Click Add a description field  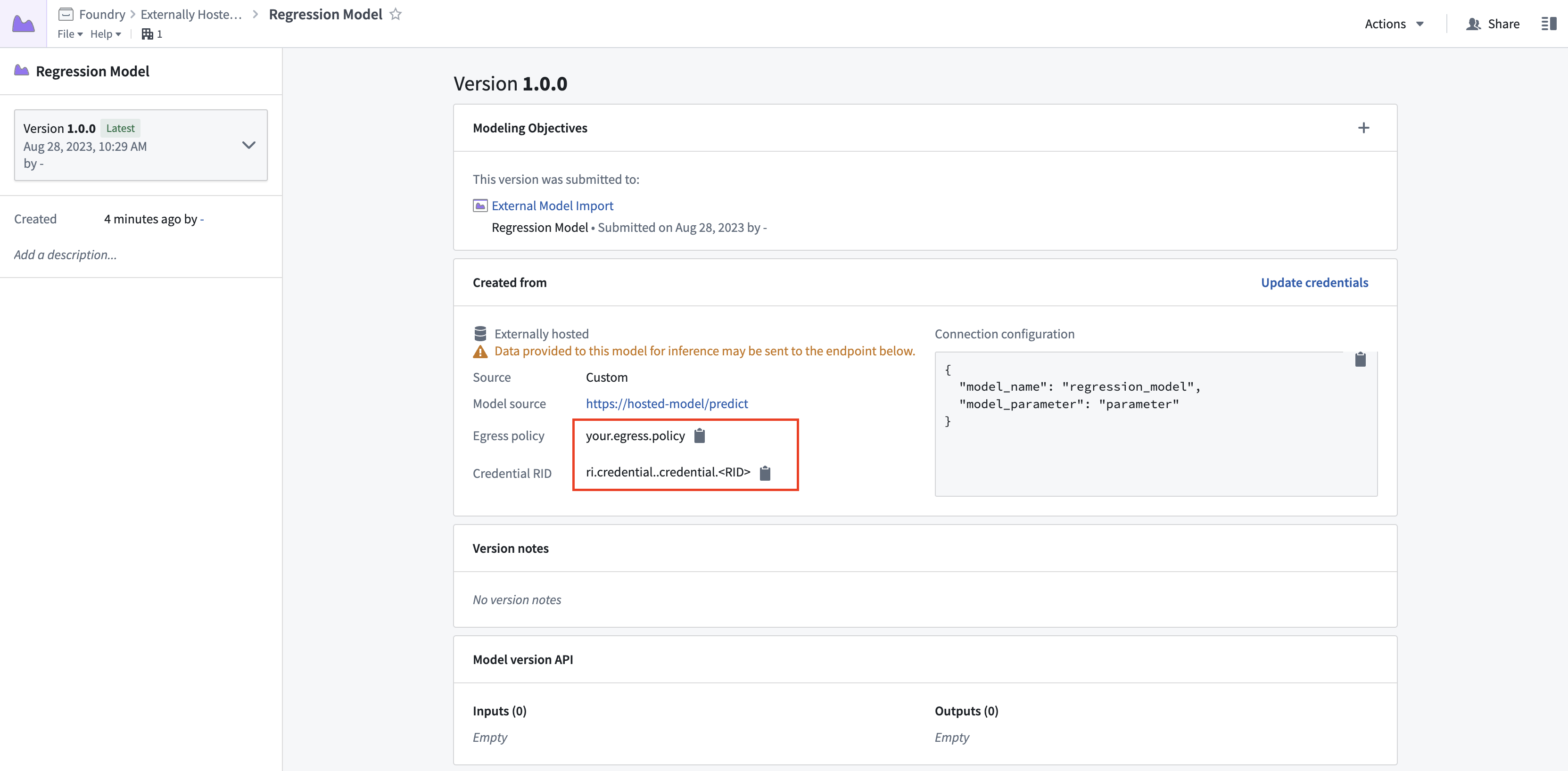(x=65, y=255)
